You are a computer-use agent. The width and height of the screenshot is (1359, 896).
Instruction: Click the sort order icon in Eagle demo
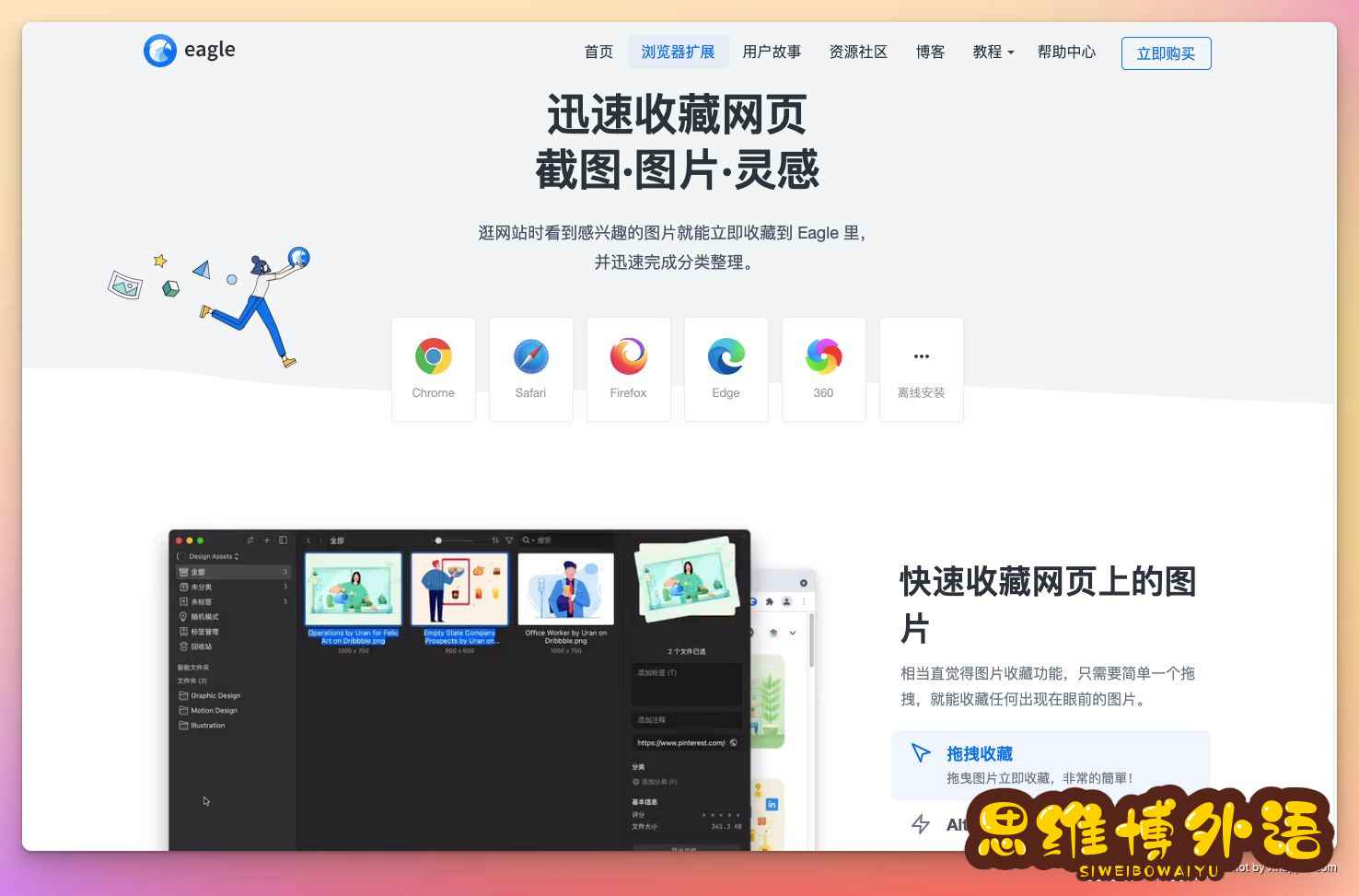[x=495, y=541]
